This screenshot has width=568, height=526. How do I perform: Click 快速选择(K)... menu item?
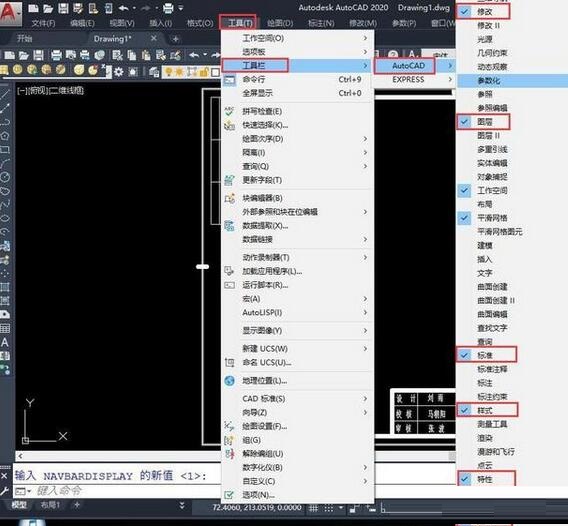tap(298, 125)
